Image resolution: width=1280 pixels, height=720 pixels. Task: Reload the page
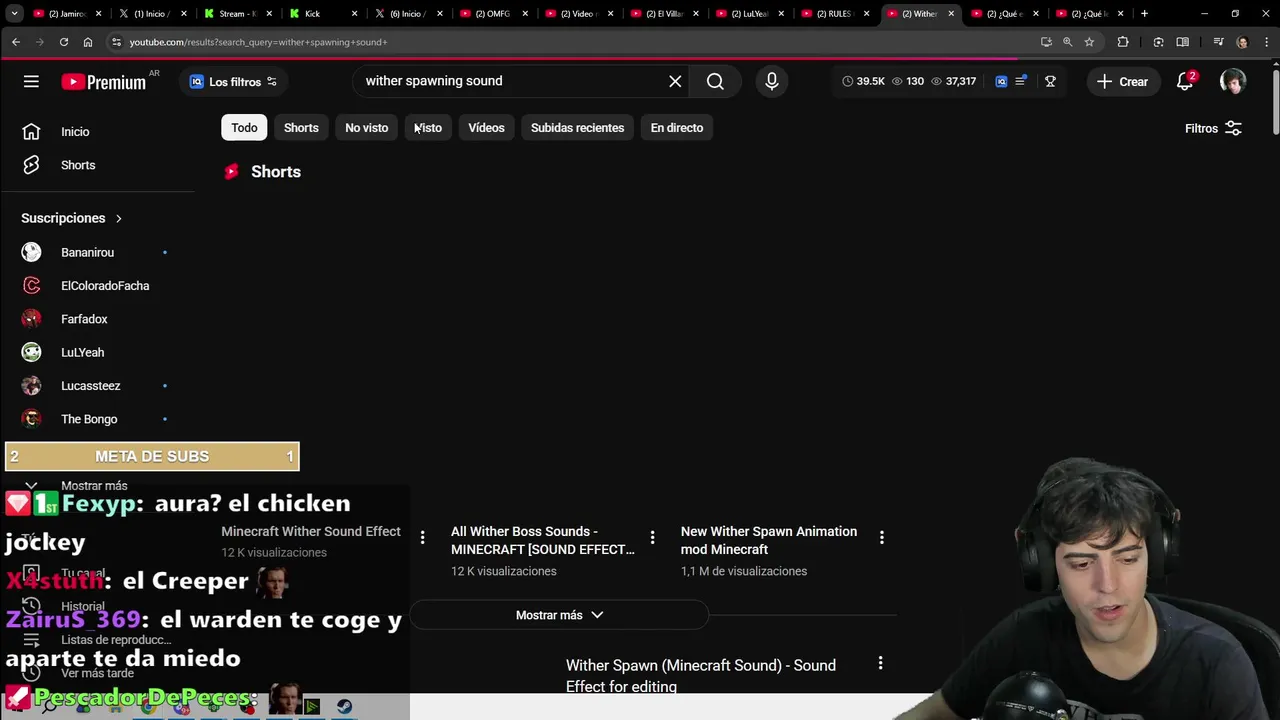pyautogui.click(x=64, y=42)
